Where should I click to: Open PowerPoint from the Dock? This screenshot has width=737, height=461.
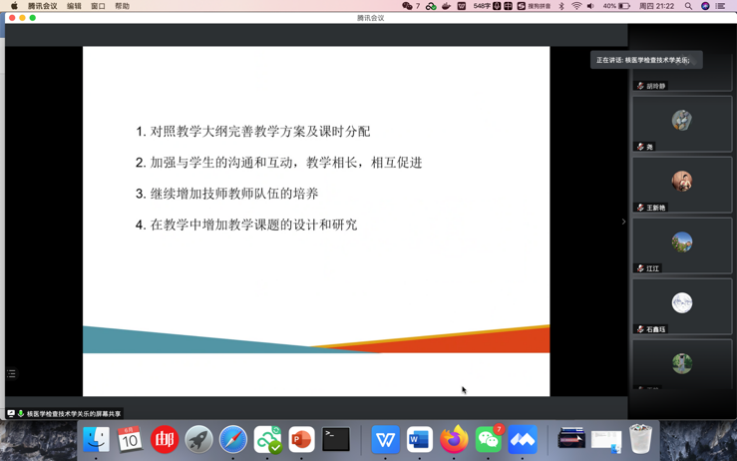[301, 439]
